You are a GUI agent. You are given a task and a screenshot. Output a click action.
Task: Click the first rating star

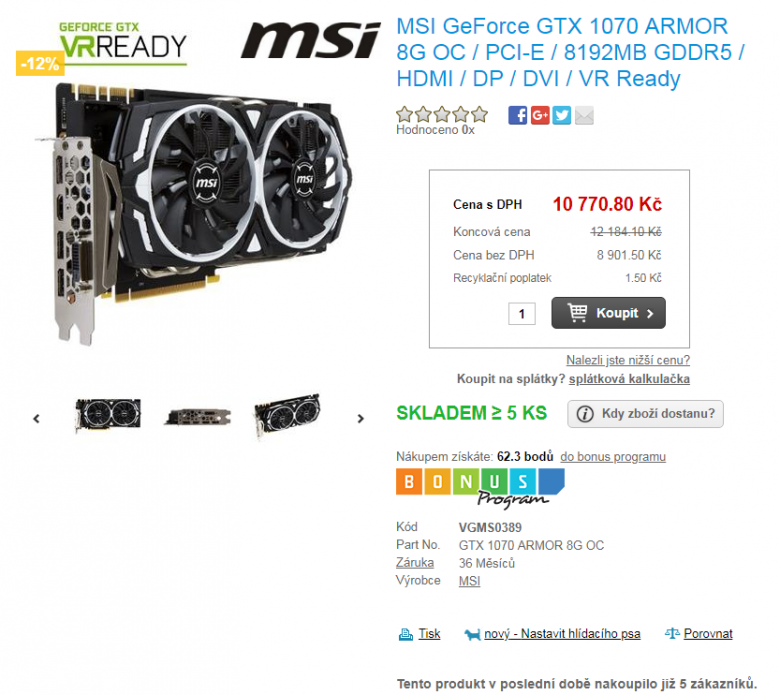click(x=404, y=114)
